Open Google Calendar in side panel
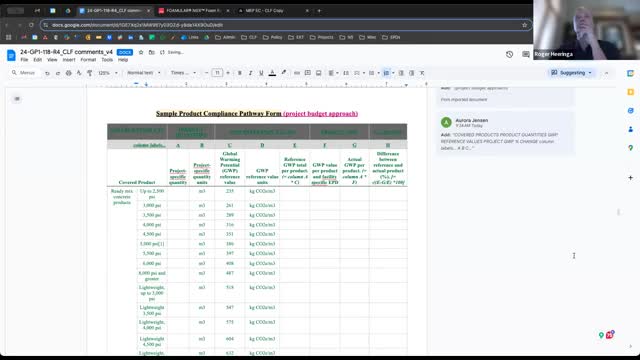The height and width of the screenshot is (360, 640). [631, 73]
